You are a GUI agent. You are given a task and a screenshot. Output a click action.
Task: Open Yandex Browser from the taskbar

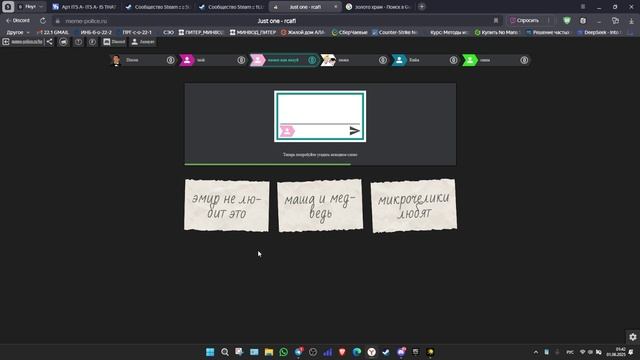371,352
